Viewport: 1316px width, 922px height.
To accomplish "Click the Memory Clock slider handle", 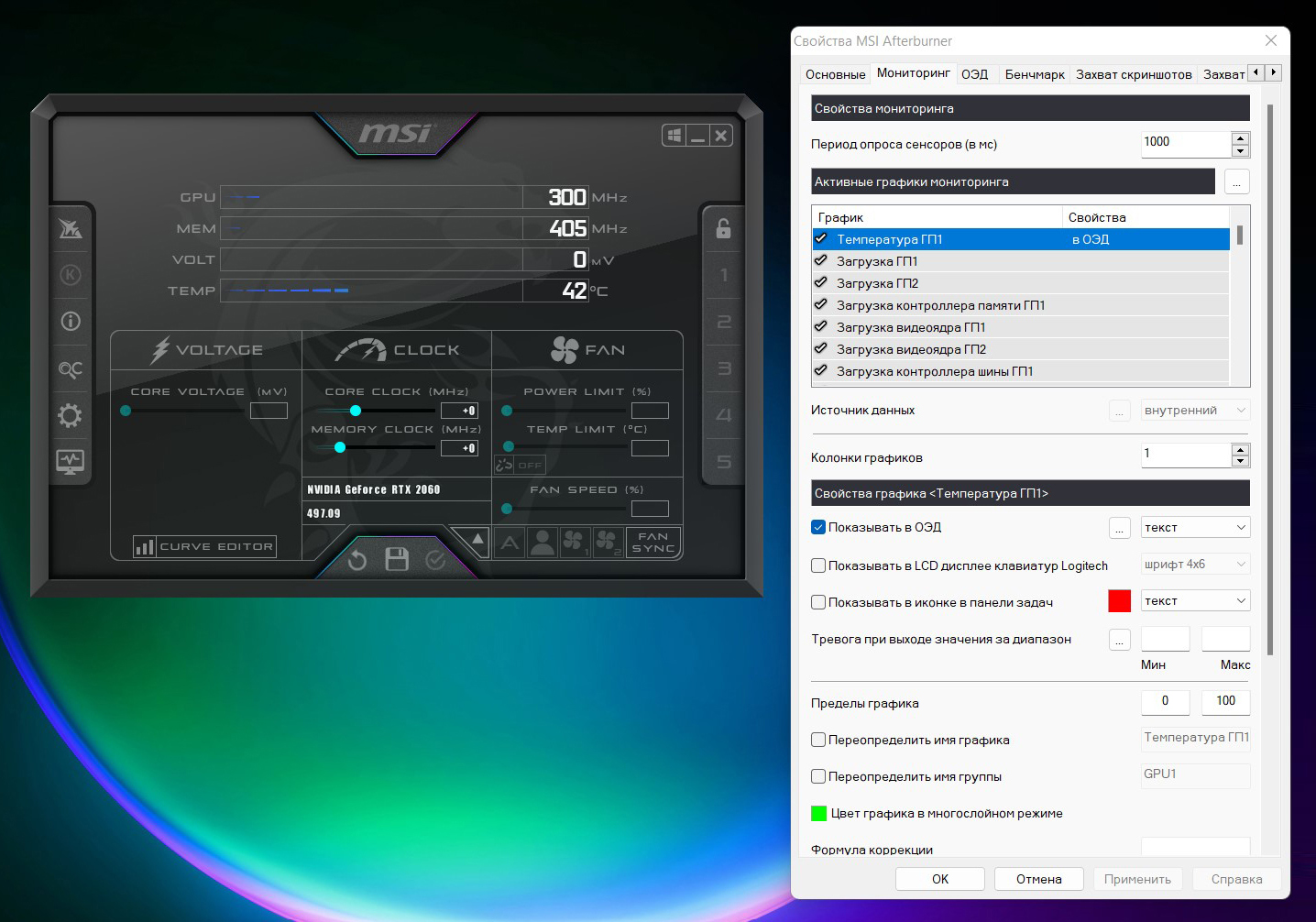I will pyautogui.click(x=340, y=447).
